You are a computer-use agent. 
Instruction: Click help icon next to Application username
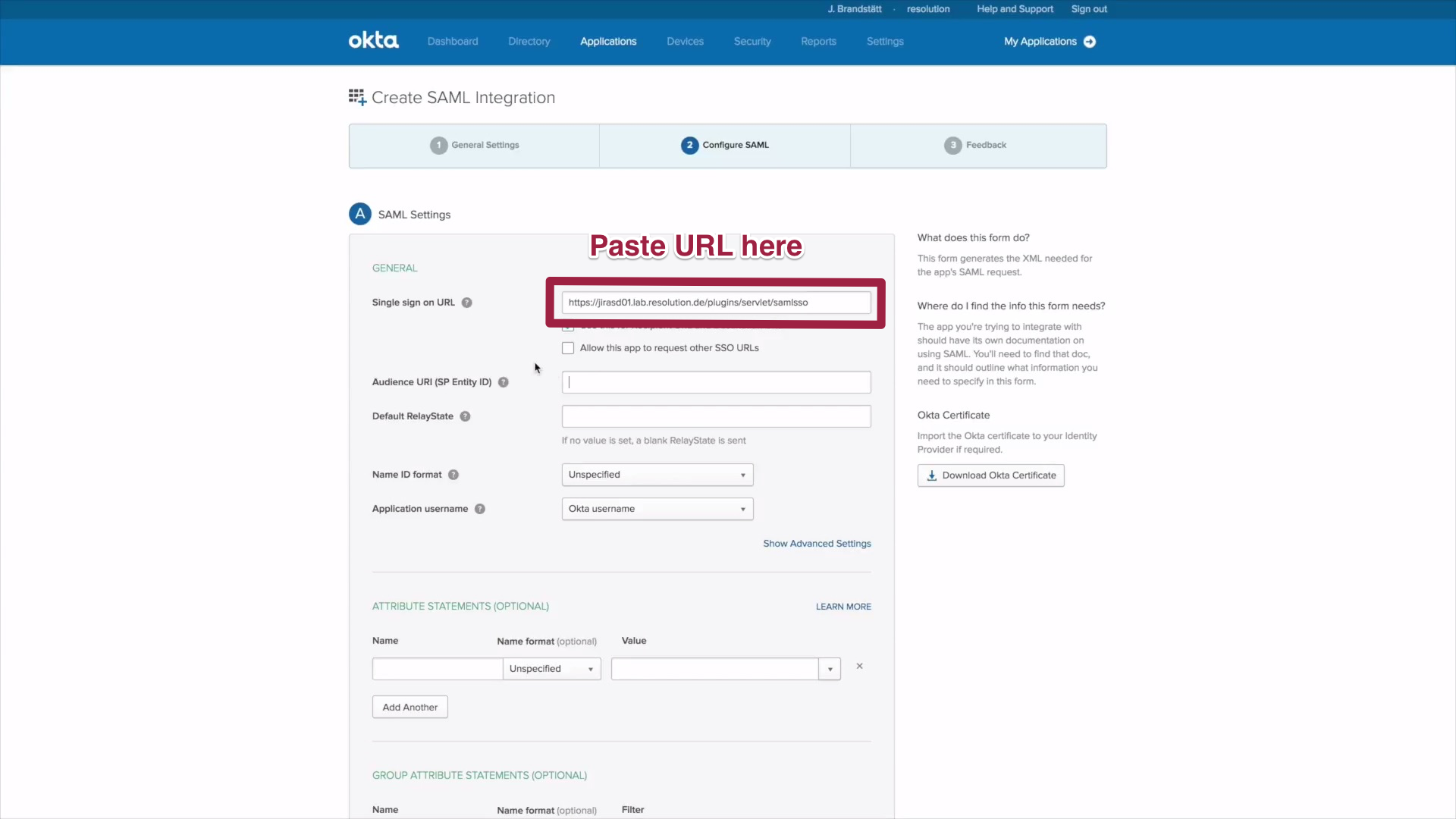coord(480,509)
